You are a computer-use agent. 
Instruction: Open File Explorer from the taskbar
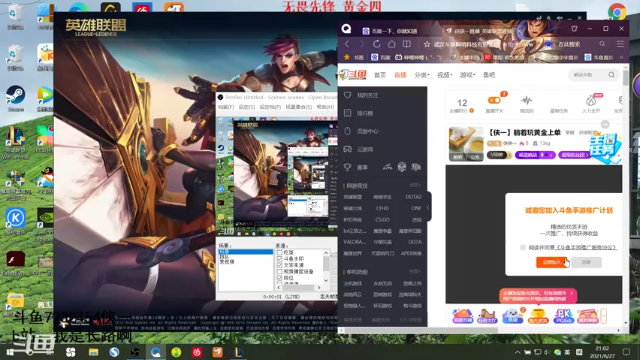click(x=93, y=352)
